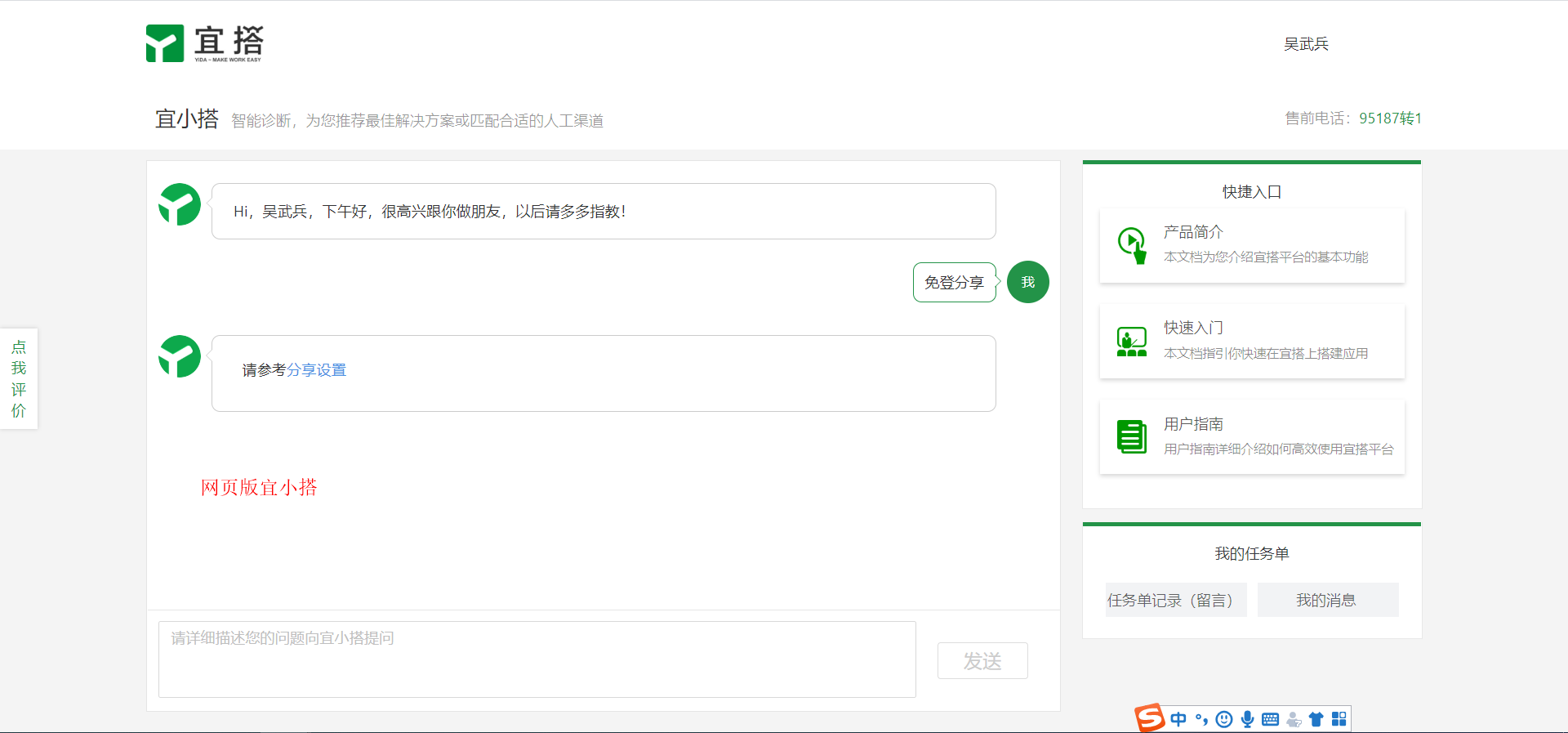Screen dimensions: 1568x733
Task: Click the green 我 user avatar
Action: [x=1028, y=282]
